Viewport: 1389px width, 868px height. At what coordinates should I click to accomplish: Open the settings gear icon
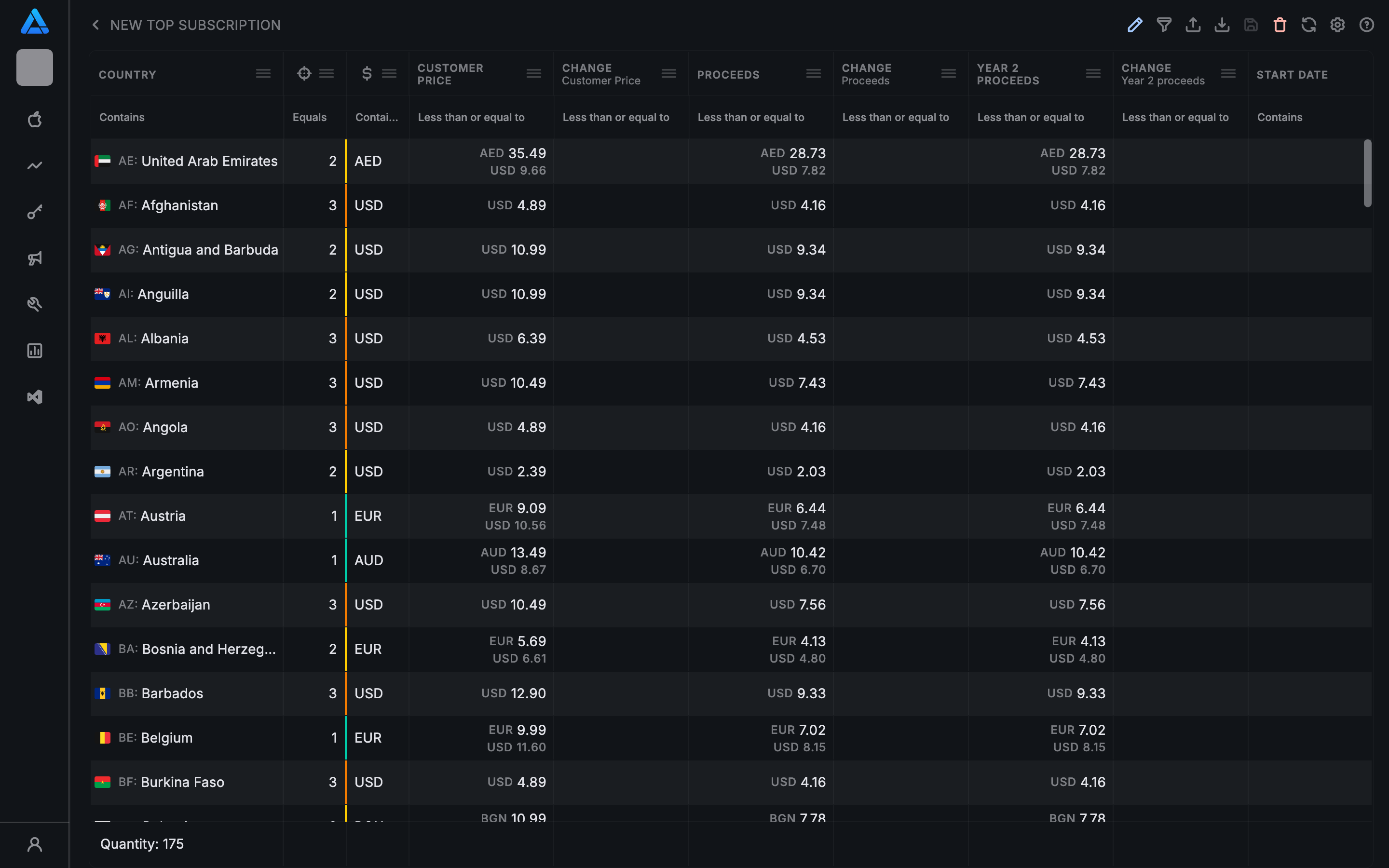(x=1337, y=25)
